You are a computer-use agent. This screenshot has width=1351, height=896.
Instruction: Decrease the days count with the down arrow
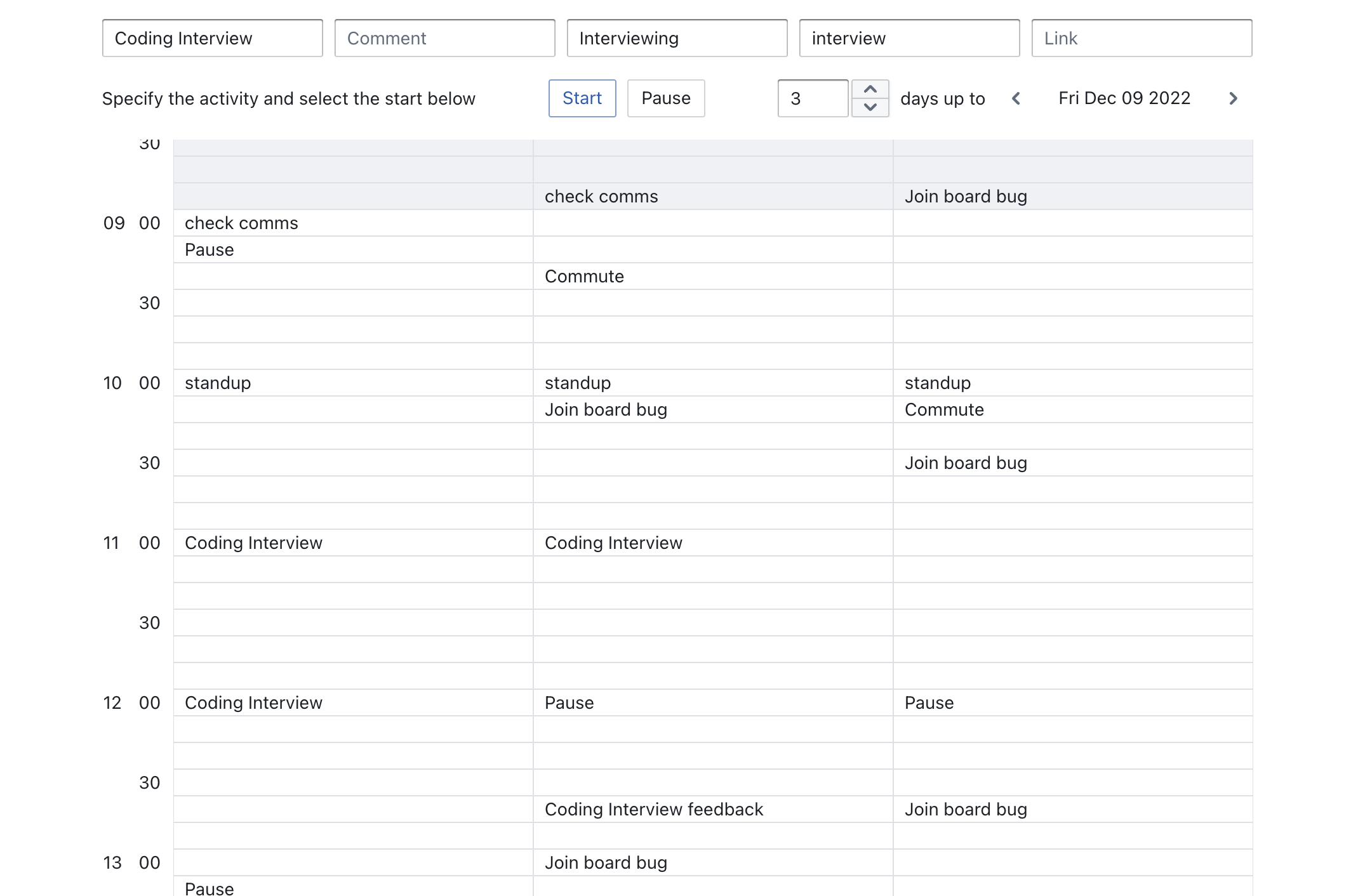pos(870,107)
